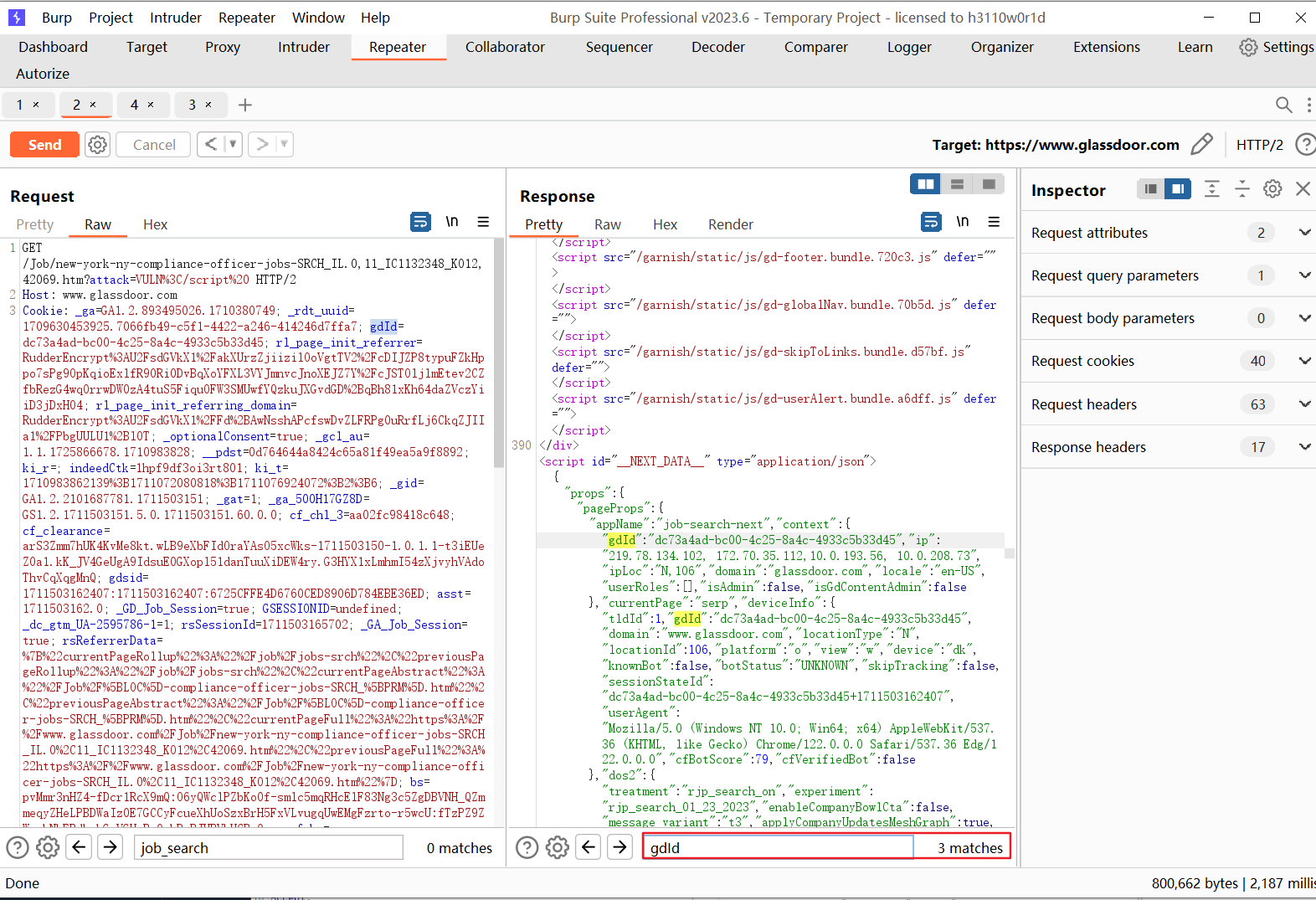Close Repeater tab 4

pos(151,105)
